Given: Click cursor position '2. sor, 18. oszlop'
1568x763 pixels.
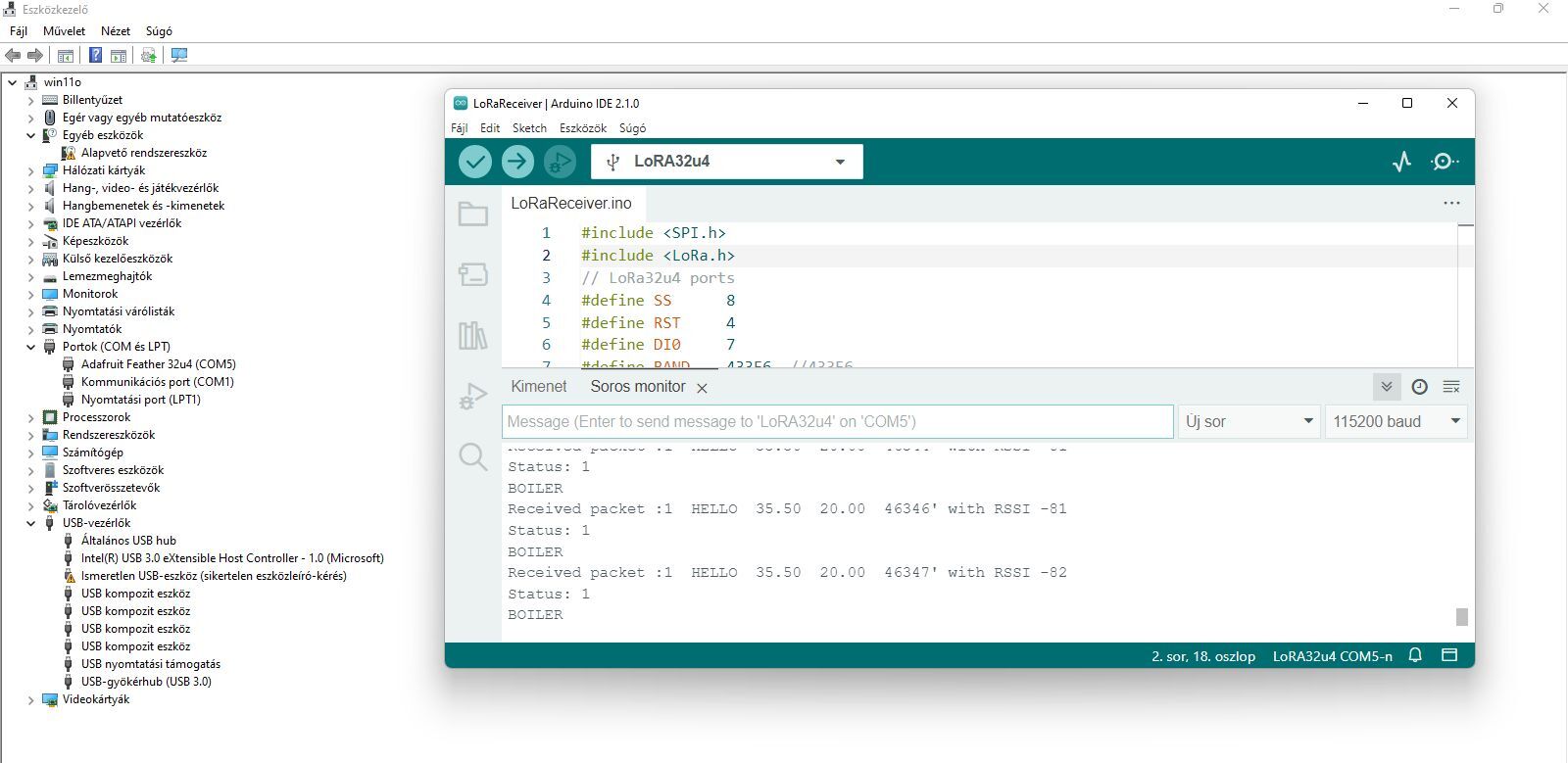Looking at the screenshot, I should click(1203, 656).
